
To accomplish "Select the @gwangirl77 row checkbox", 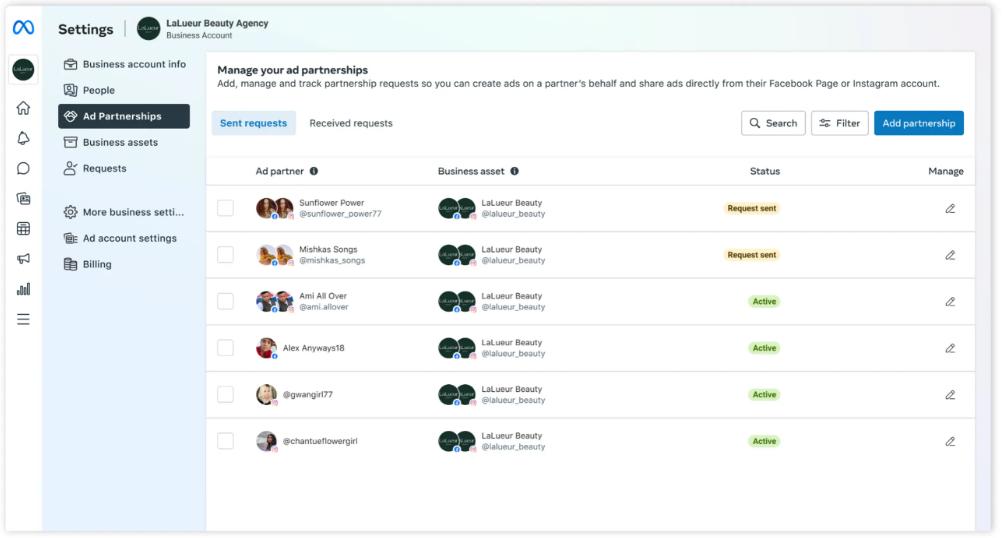I will pyautogui.click(x=225, y=394).
